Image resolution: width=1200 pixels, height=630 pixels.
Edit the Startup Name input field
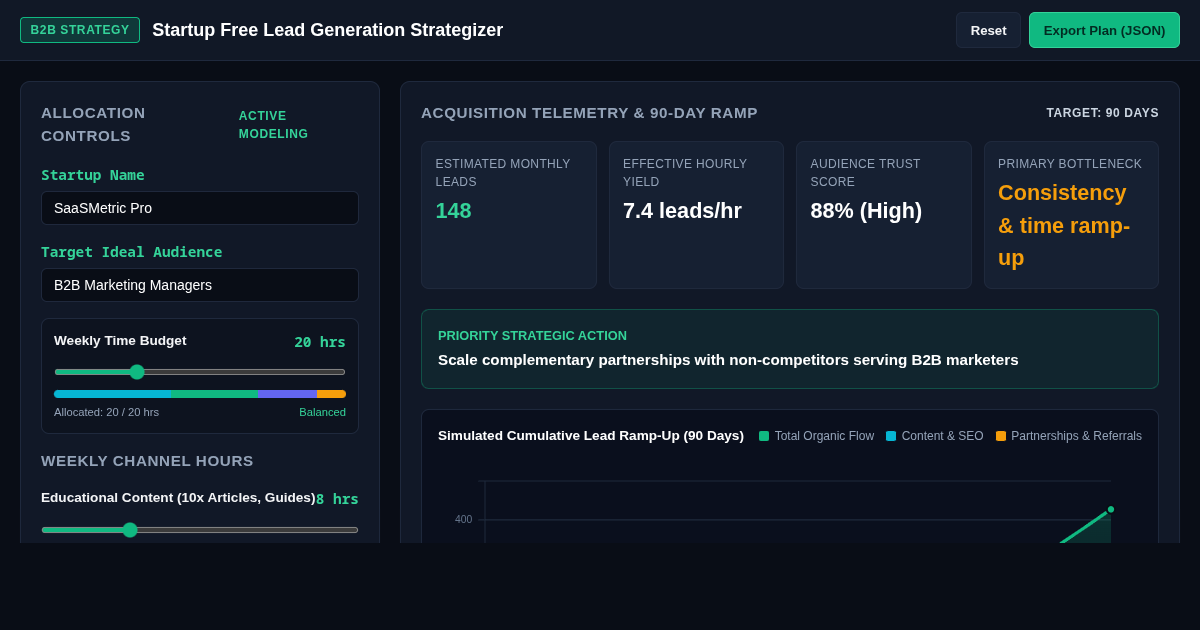[200, 208]
